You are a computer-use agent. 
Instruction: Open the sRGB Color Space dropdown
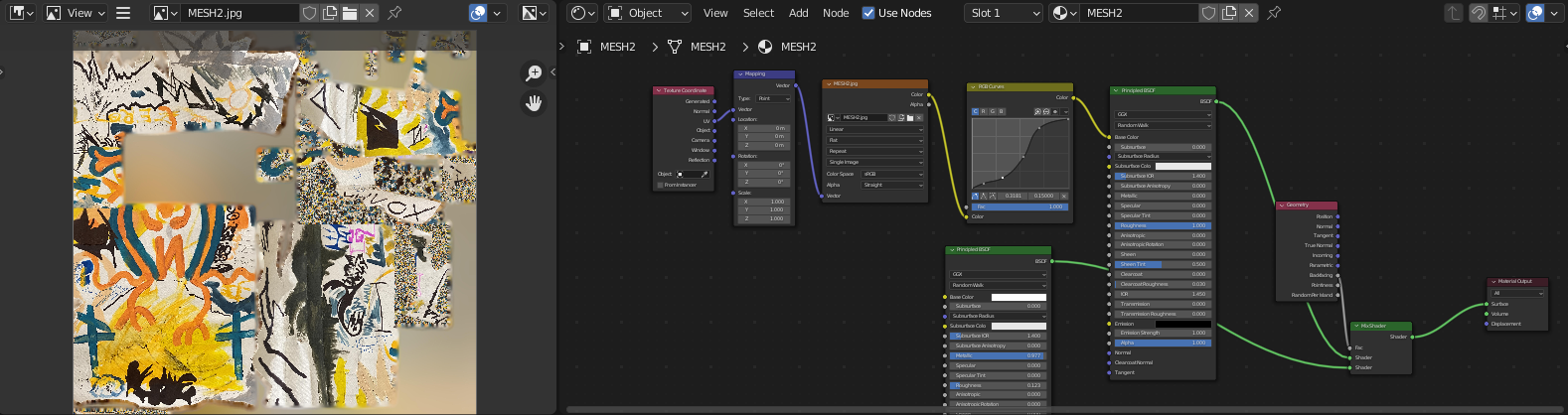point(892,174)
